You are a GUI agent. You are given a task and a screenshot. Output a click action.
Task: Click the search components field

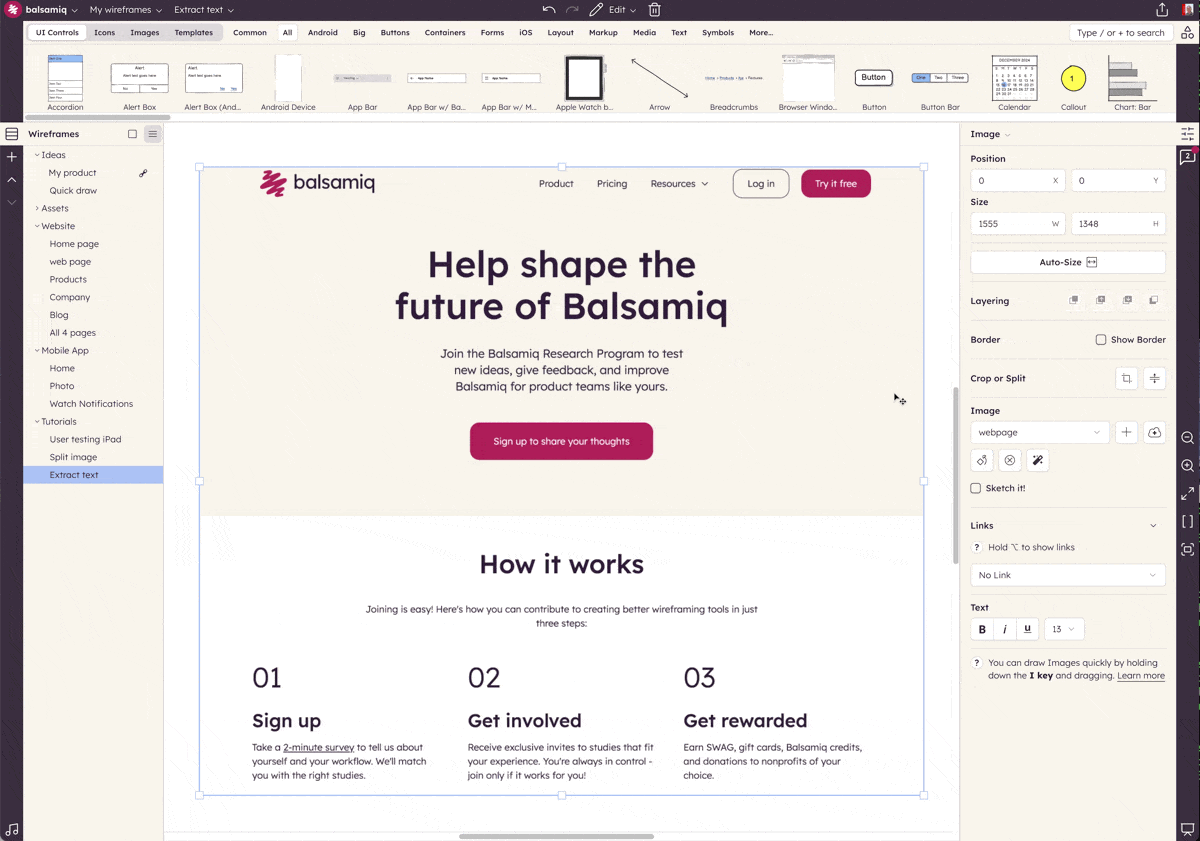pos(1120,32)
